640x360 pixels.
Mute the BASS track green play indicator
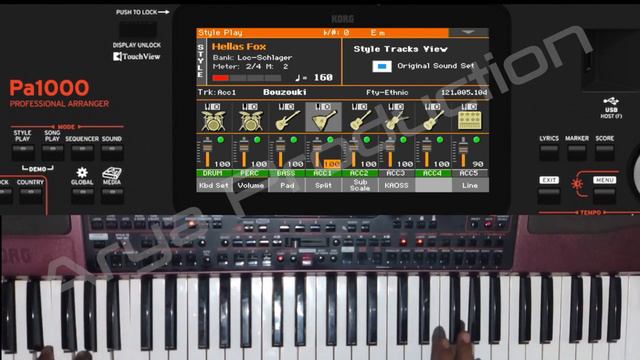[x=293, y=140]
